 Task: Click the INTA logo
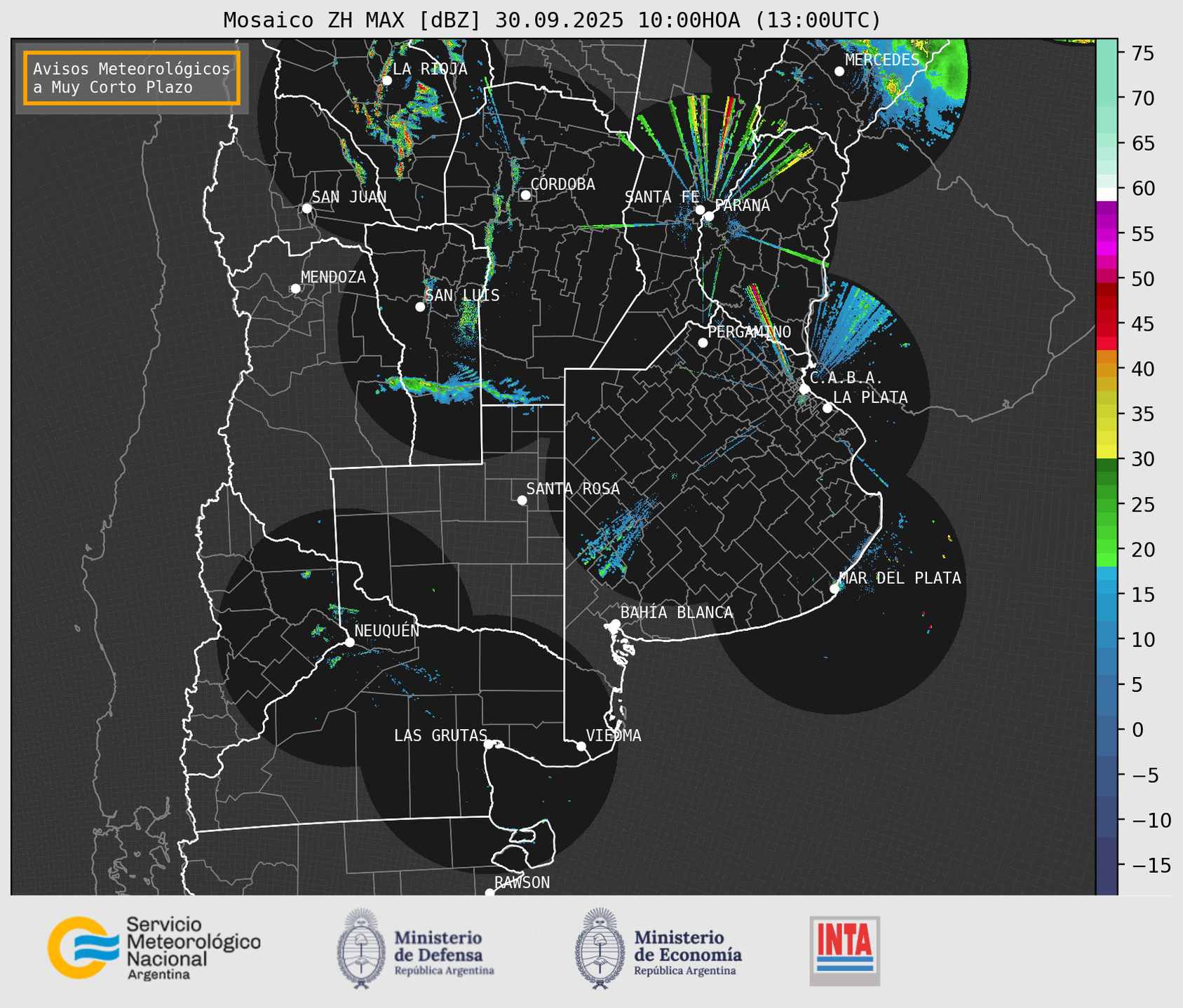point(844,950)
